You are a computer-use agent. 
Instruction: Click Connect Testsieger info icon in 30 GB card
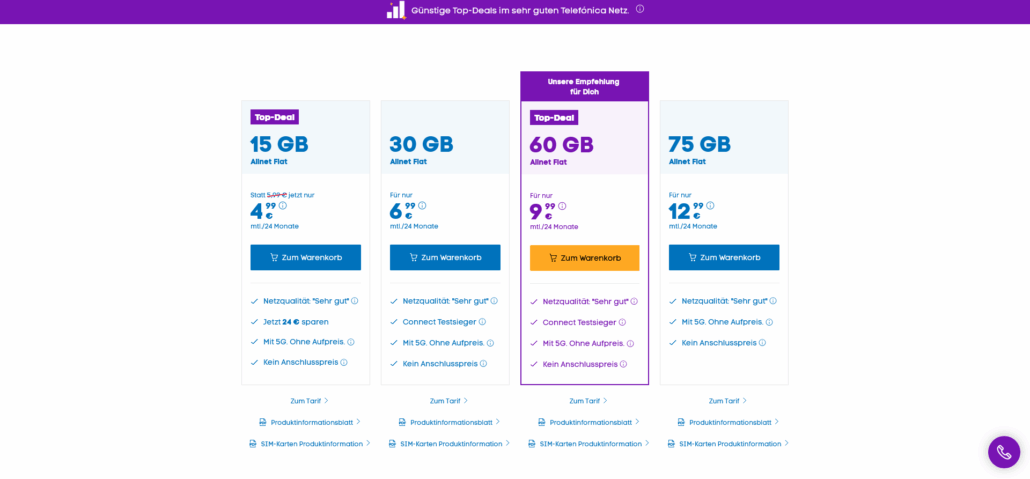point(482,322)
